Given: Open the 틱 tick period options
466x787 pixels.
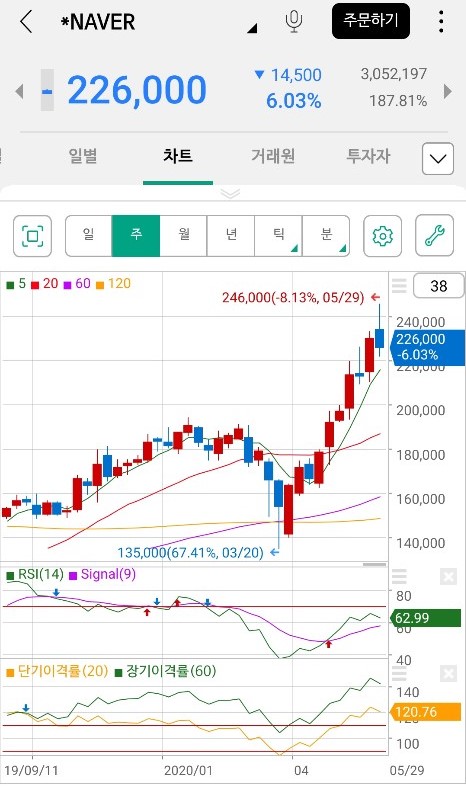Looking at the screenshot, I should click(278, 236).
